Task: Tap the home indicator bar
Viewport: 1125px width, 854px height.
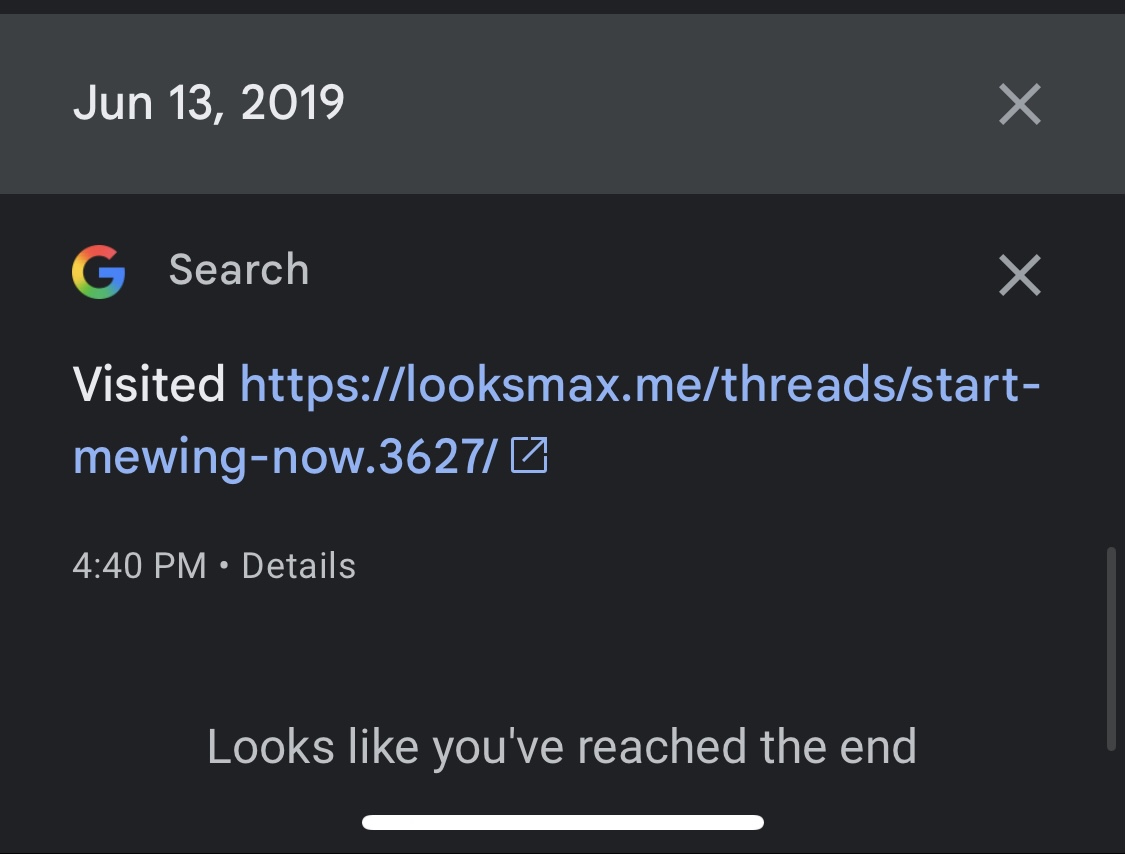Action: pos(562,823)
